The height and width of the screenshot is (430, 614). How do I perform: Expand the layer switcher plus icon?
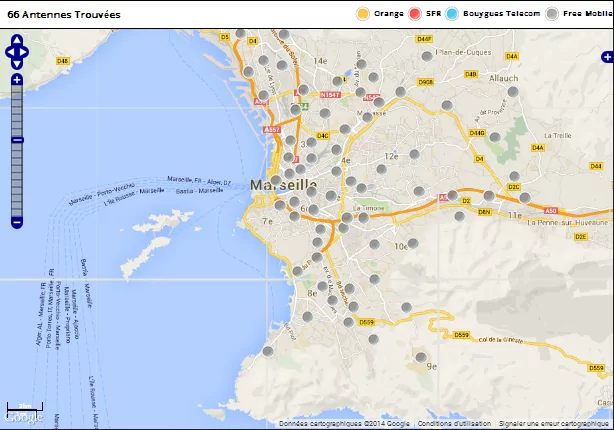[607, 57]
